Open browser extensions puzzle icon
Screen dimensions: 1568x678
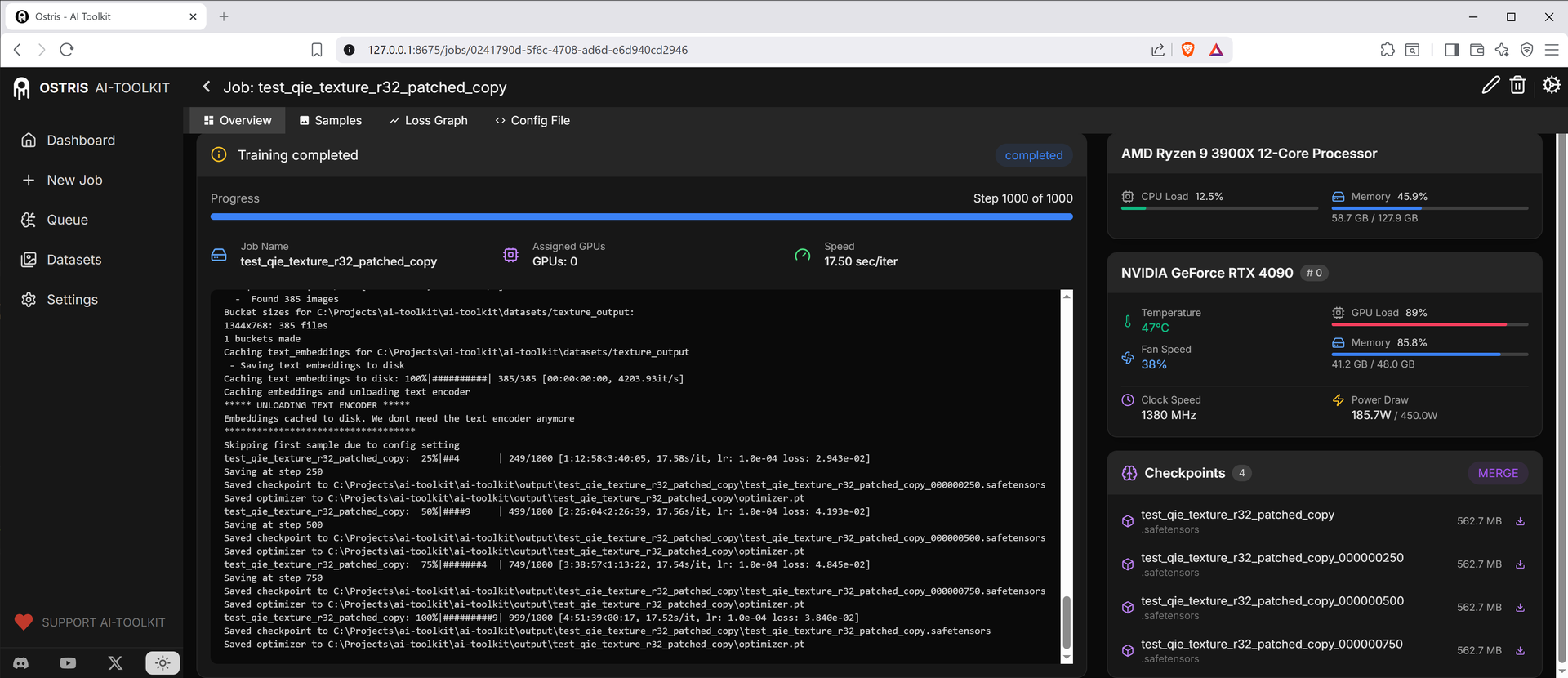coord(1388,50)
